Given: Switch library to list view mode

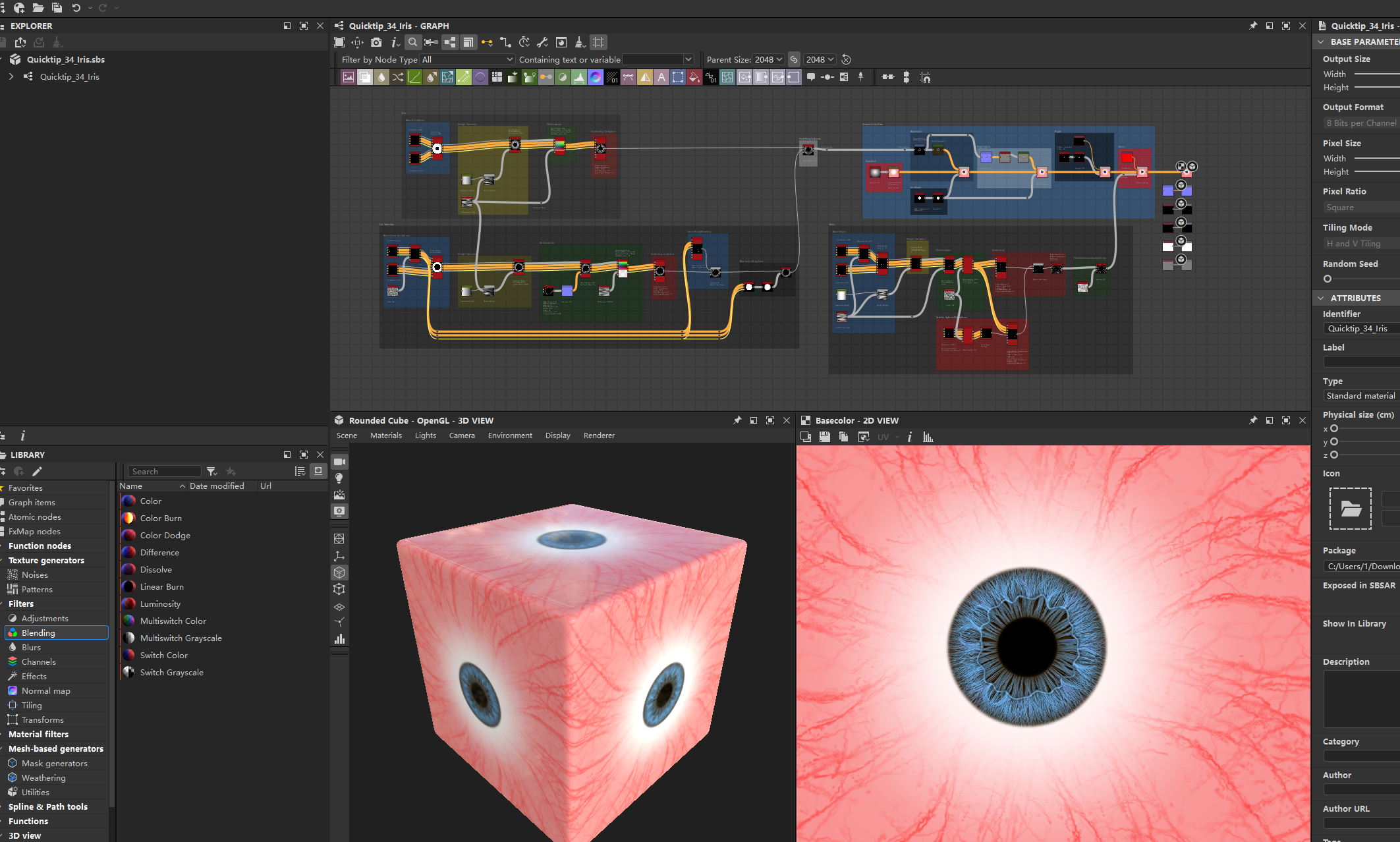Looking at the screenshot, I should (300, 471).
